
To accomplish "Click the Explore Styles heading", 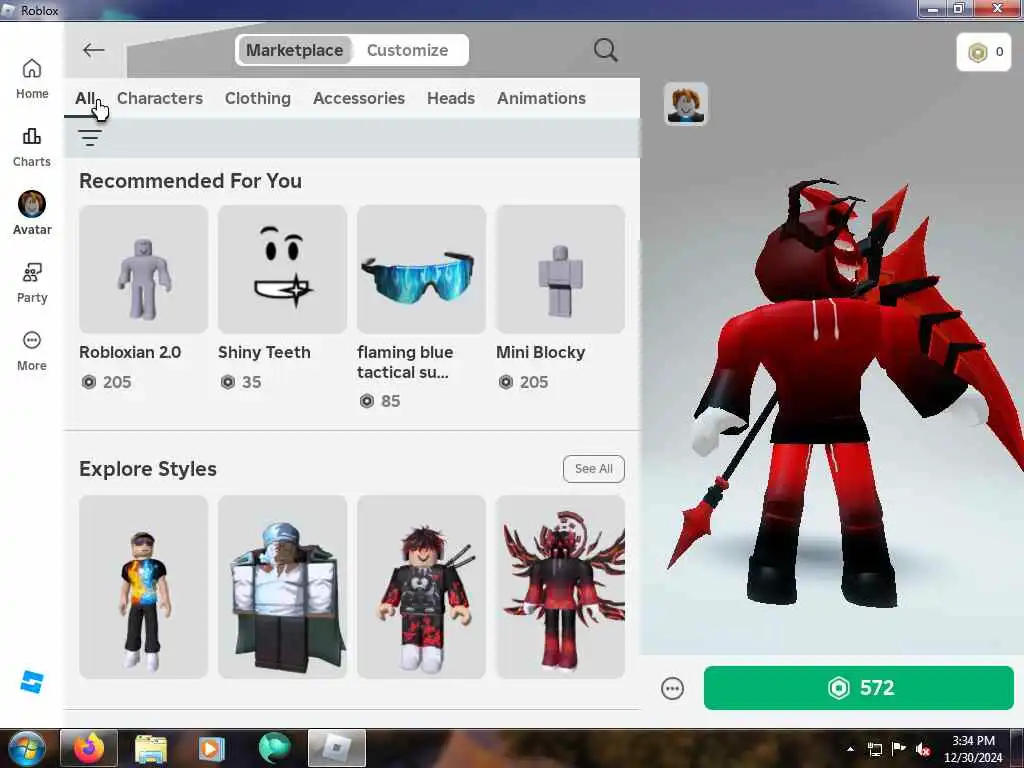I will (x=148, y=469).
